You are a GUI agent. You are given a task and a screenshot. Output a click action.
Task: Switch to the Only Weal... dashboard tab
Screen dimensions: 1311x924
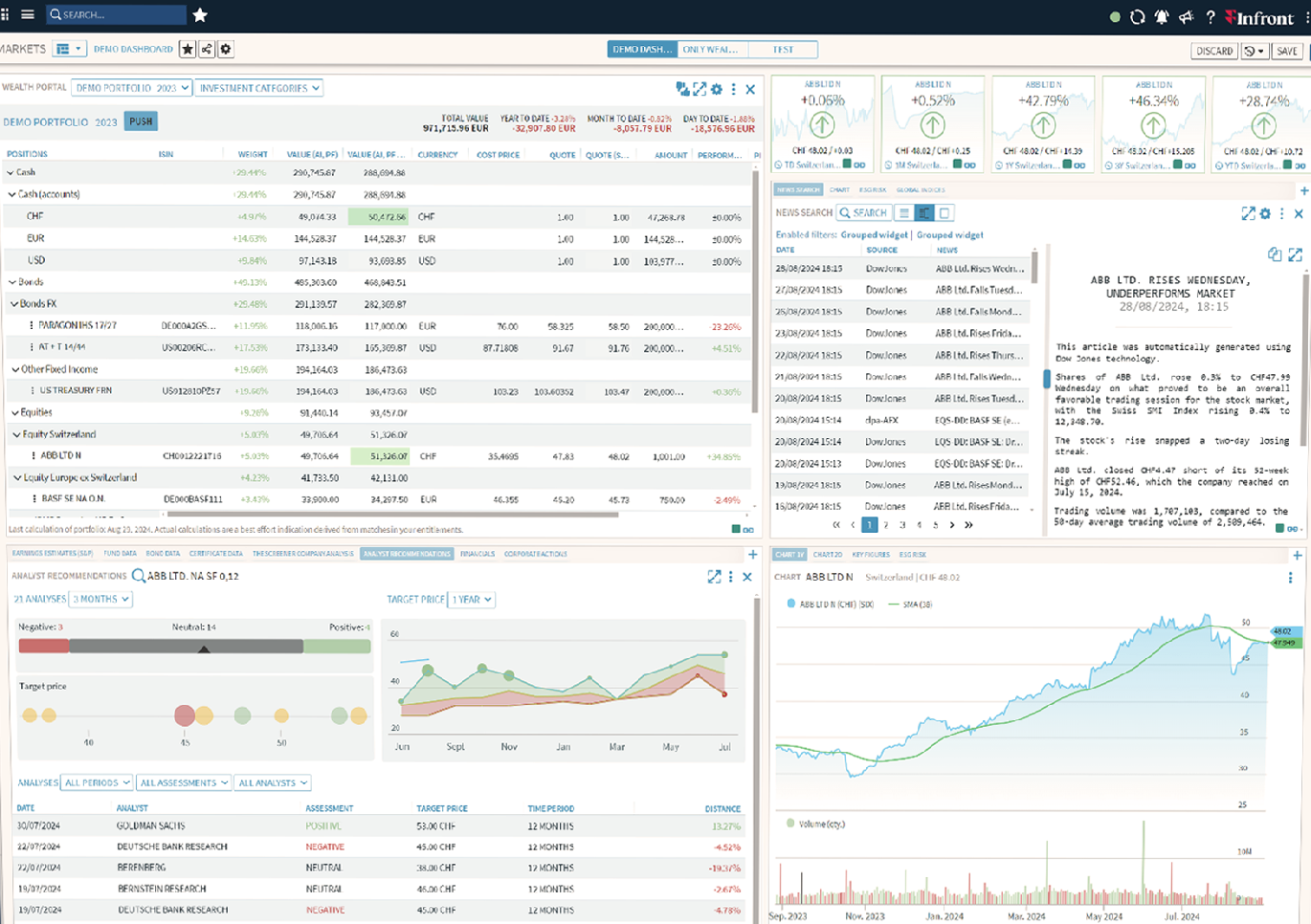711,49
